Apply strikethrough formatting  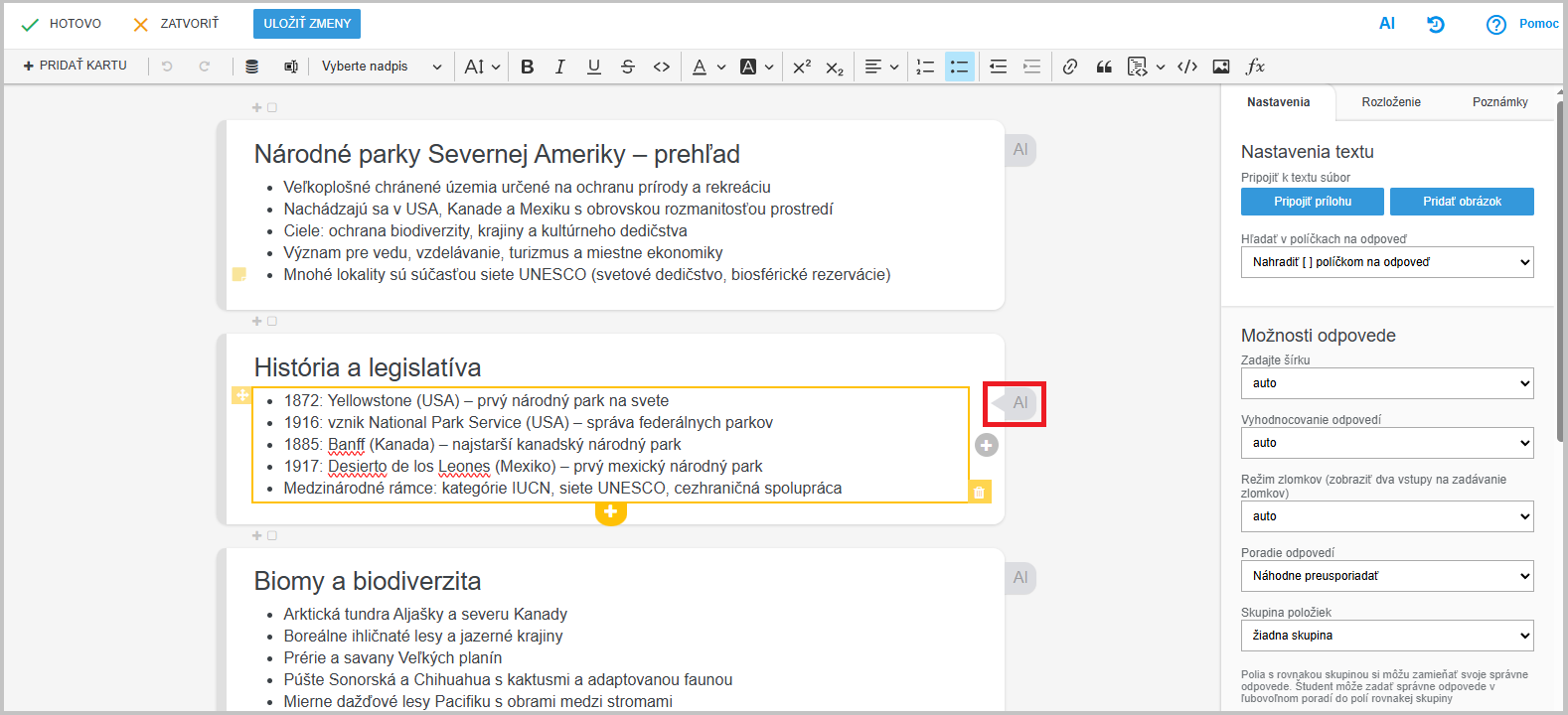point(628,67)
